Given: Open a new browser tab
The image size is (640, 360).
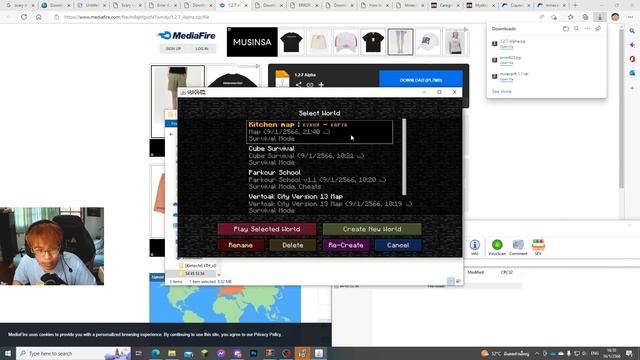Looking at the screenshot, I should [575, 5].
